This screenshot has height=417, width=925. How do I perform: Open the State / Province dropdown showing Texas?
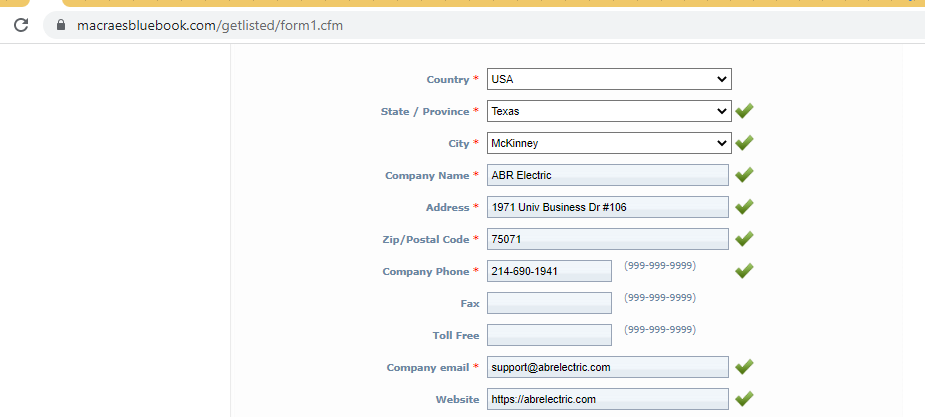coord(609,111)
